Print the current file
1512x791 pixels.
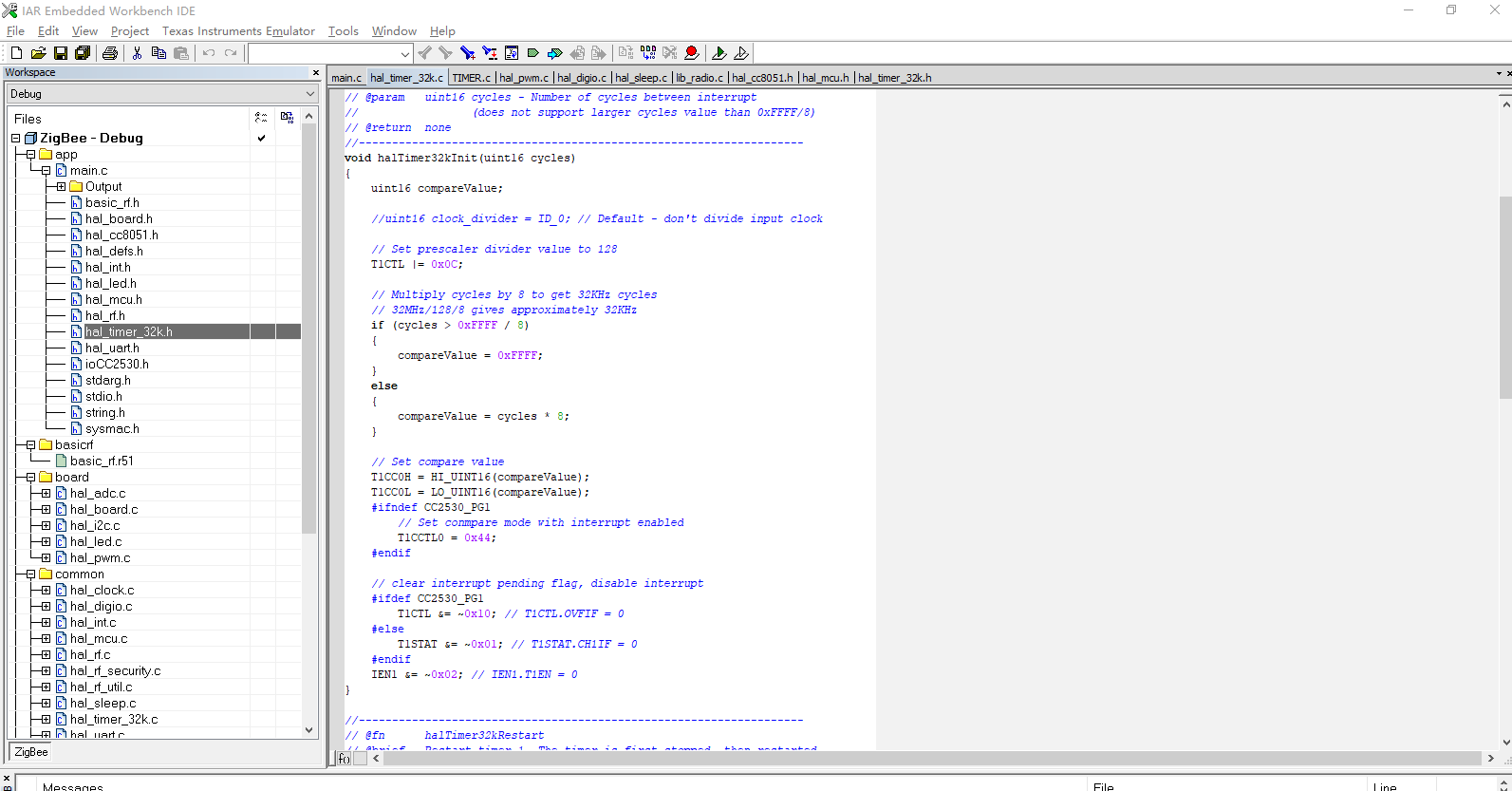pos(109,53)
